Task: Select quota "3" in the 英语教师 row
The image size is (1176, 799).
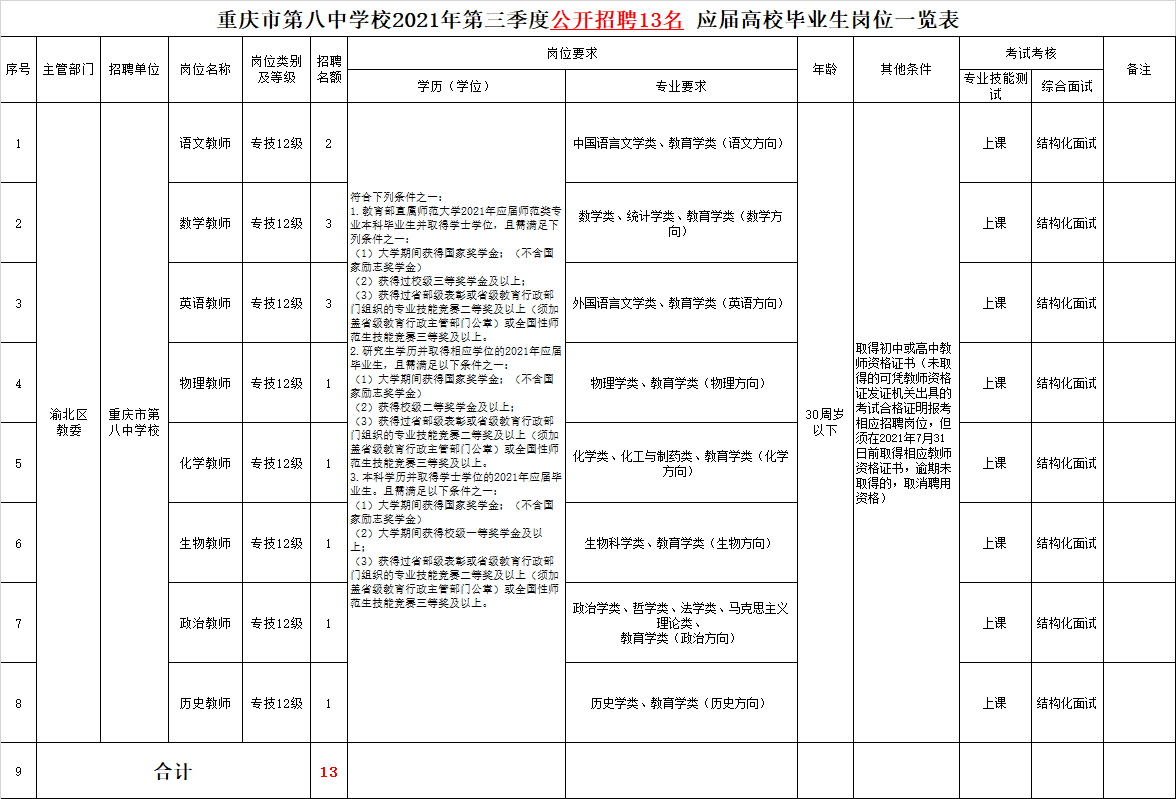Action: point(328,303)
